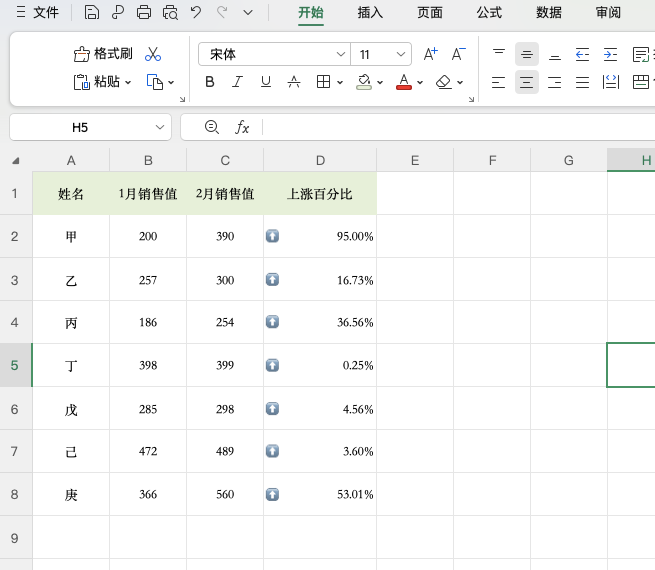Apply strikethrough text formatting
The width and height of the screenshot is (655, 570).
[x=294, y=82]
